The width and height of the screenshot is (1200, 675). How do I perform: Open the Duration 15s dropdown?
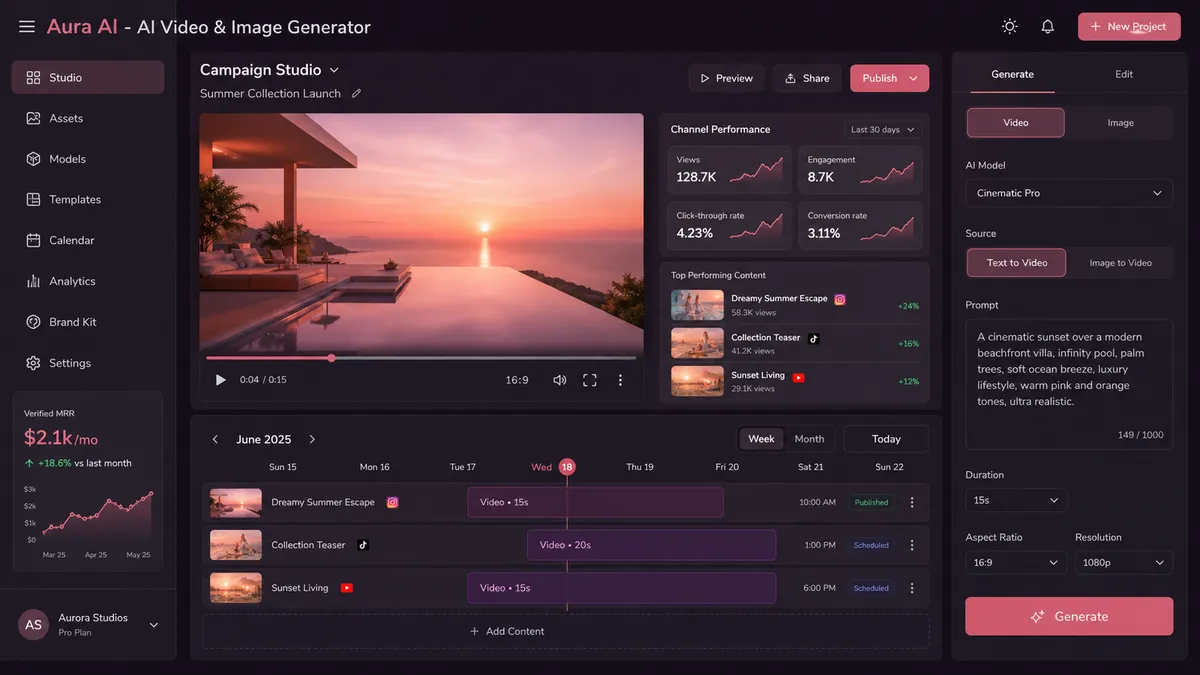[1016, 500]
